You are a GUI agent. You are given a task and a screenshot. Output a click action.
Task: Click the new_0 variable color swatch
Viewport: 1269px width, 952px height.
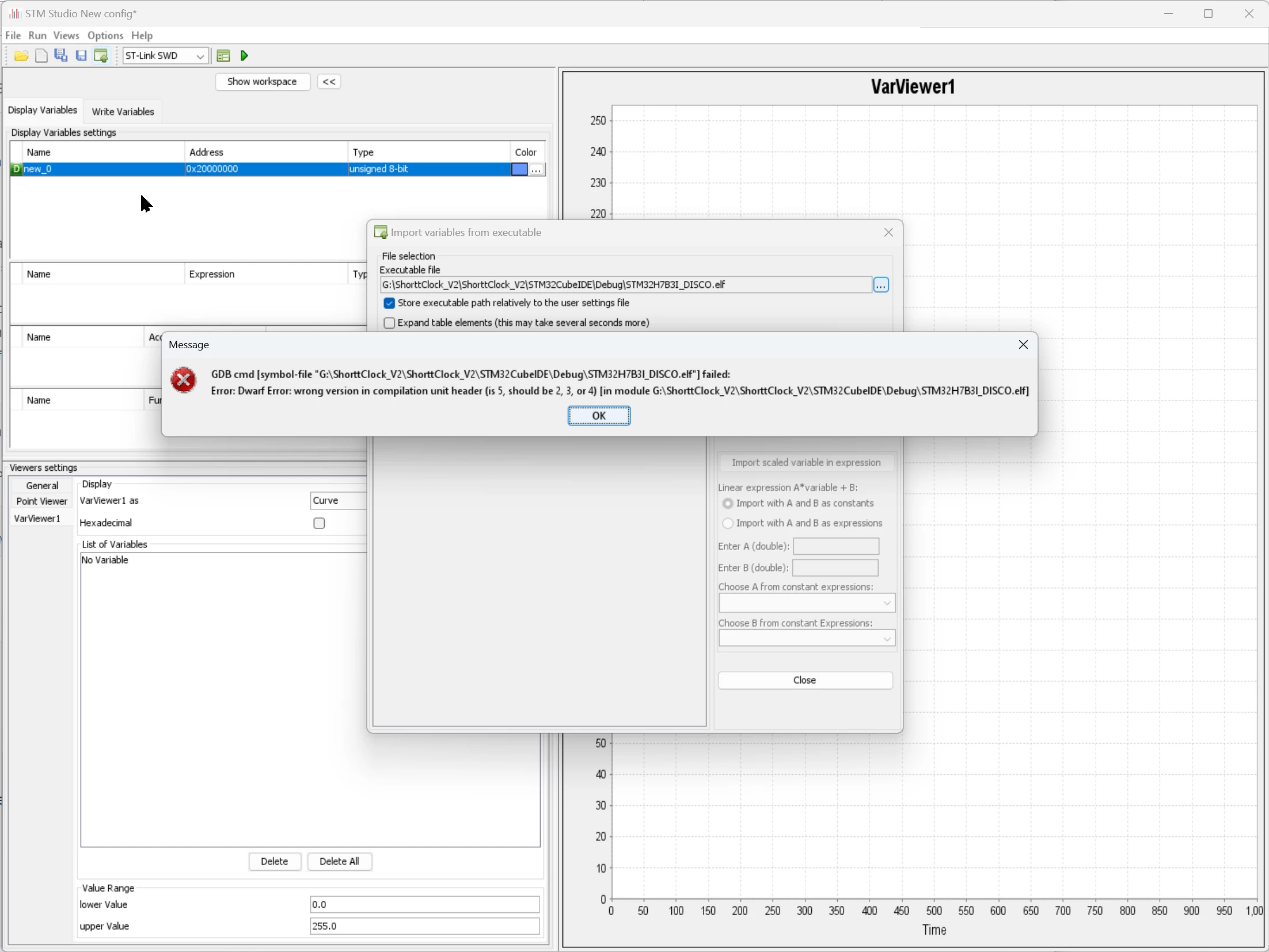519,169
